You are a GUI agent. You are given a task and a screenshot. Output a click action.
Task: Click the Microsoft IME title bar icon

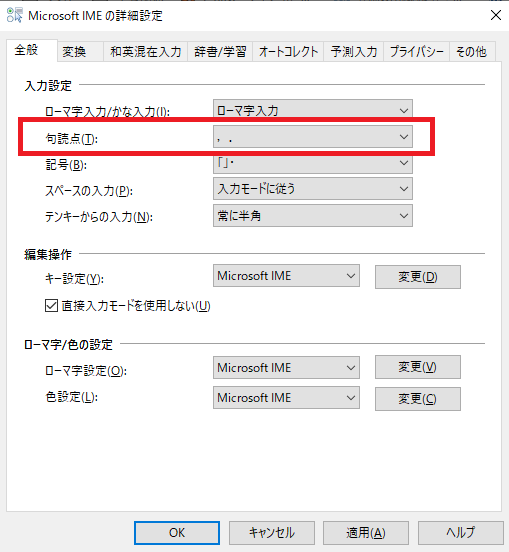[x=14, y=15]
